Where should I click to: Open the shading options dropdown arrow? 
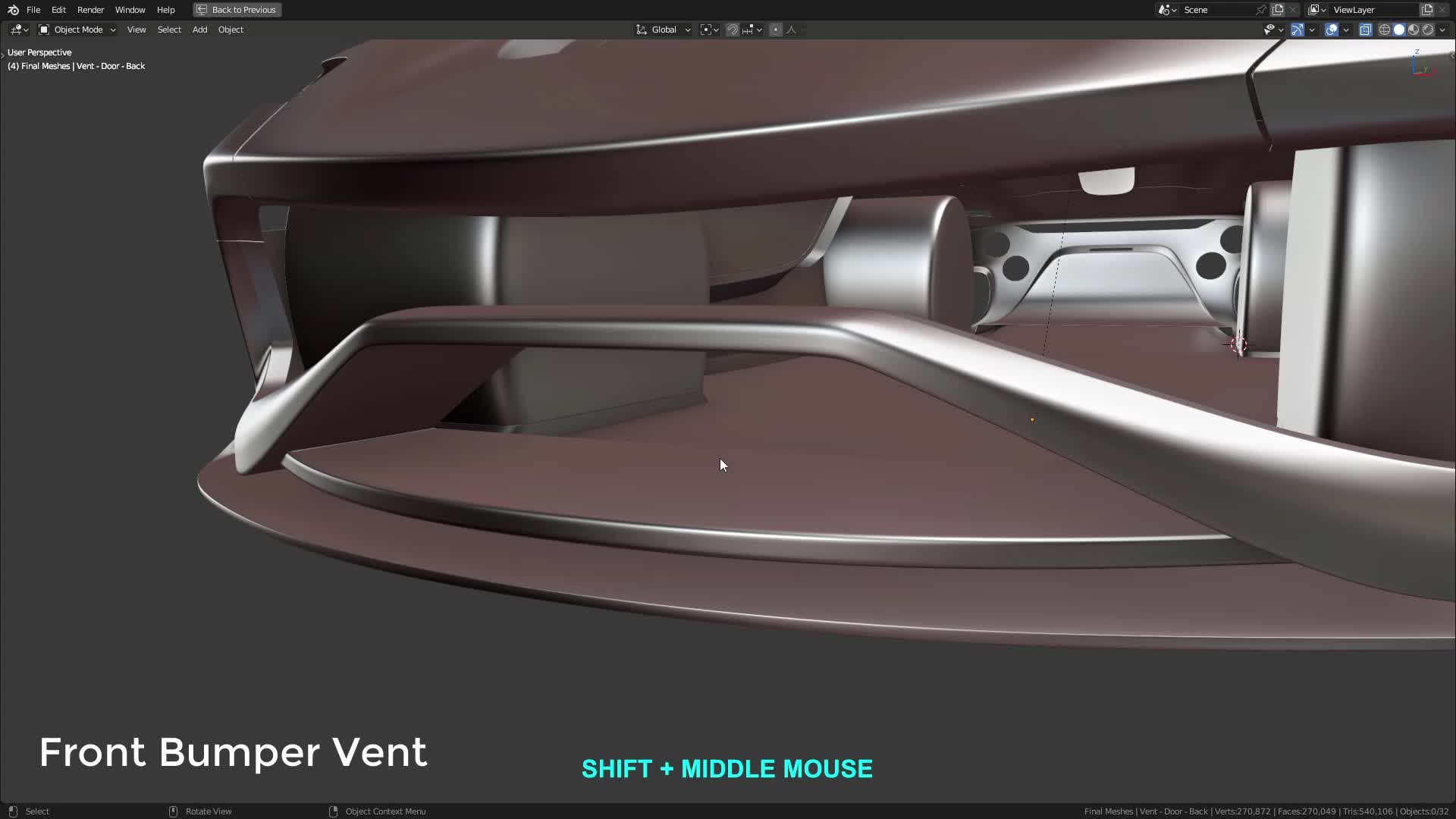(1442, 30)
